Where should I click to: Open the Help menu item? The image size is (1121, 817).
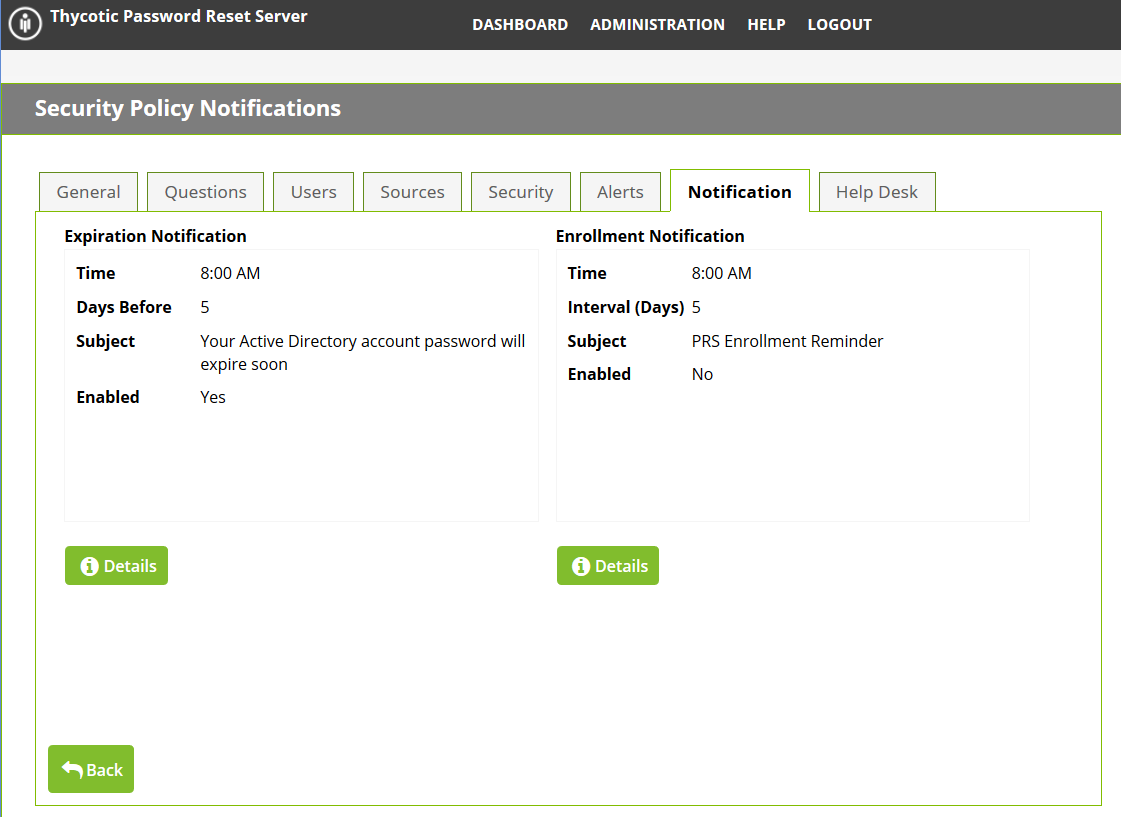pyautogui.click(x=766, y=25)
